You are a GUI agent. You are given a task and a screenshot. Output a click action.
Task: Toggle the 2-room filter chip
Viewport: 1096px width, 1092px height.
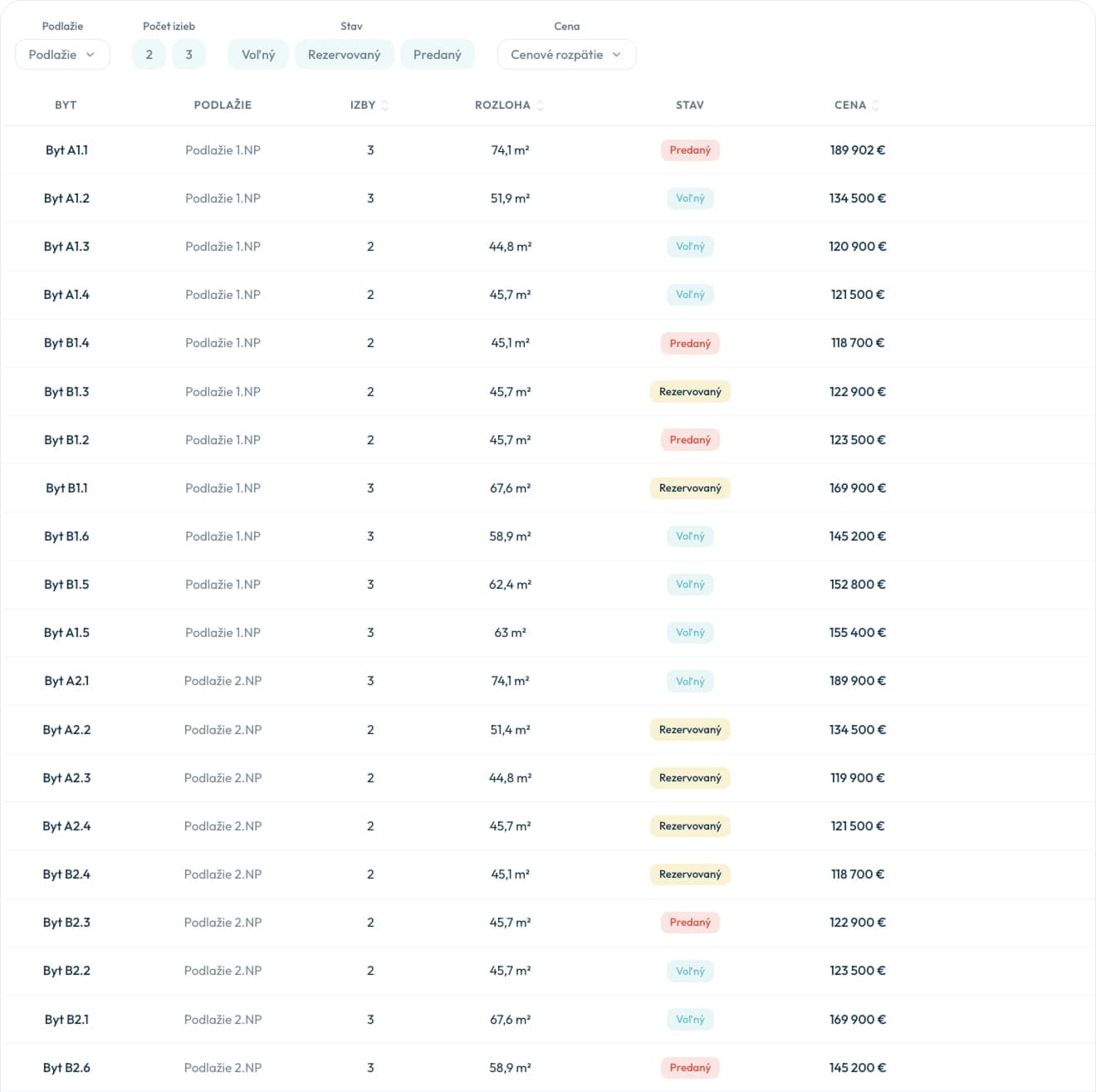(149, 55)
